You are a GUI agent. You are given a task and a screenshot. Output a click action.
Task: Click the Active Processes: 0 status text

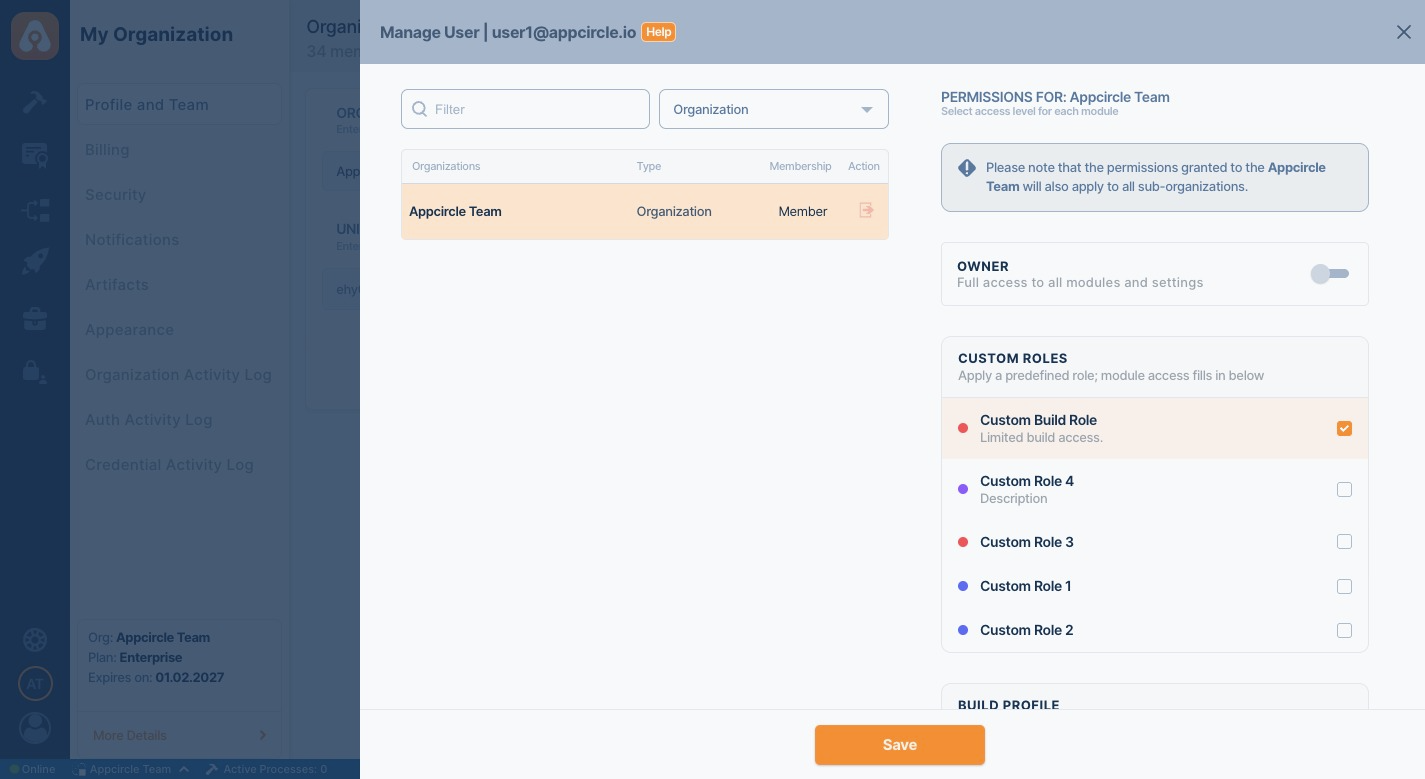(x=275, y=769)
